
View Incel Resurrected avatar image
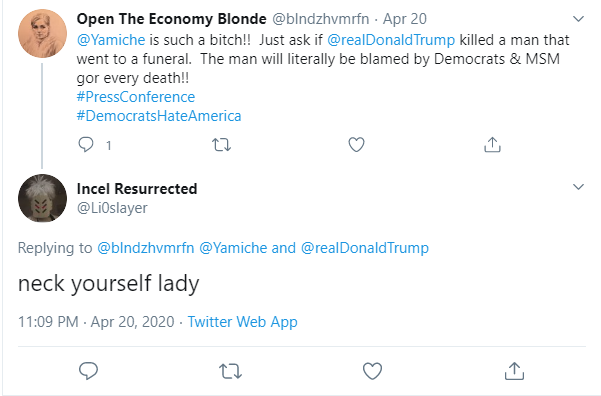[42, 198]
